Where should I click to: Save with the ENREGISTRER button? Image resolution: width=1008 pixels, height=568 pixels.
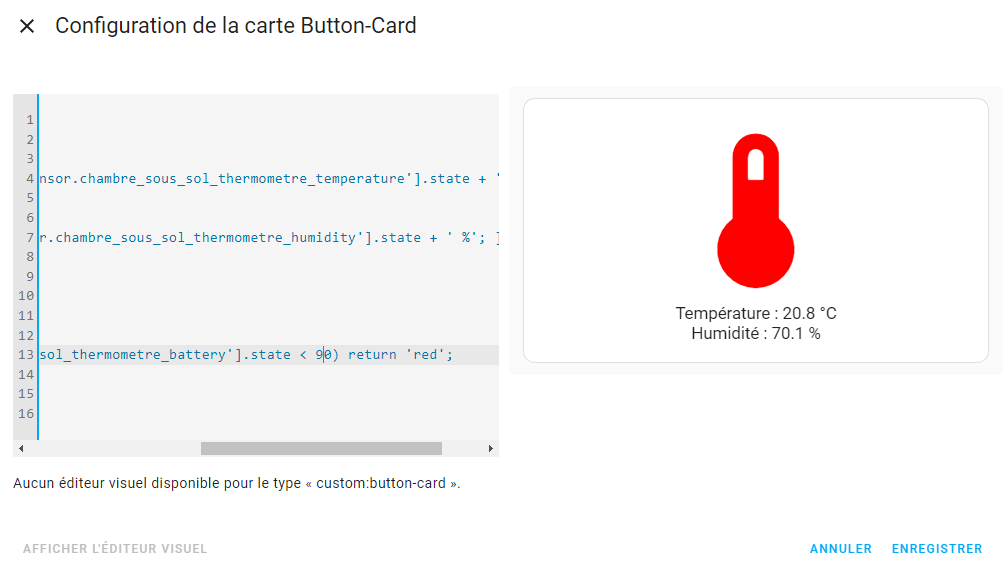[936, 549]
